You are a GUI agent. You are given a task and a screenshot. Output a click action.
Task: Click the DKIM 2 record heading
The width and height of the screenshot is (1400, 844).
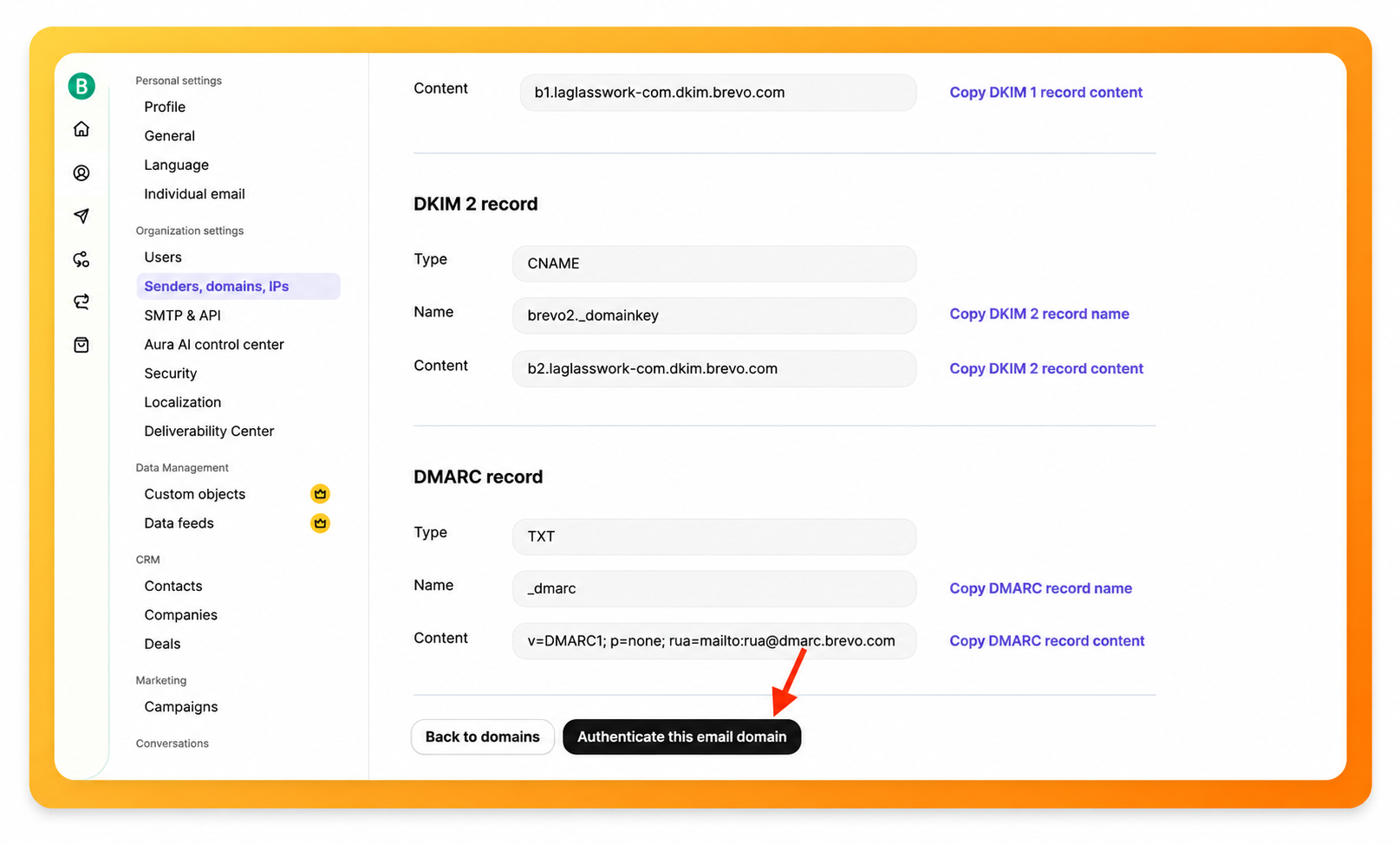point(476,204)
